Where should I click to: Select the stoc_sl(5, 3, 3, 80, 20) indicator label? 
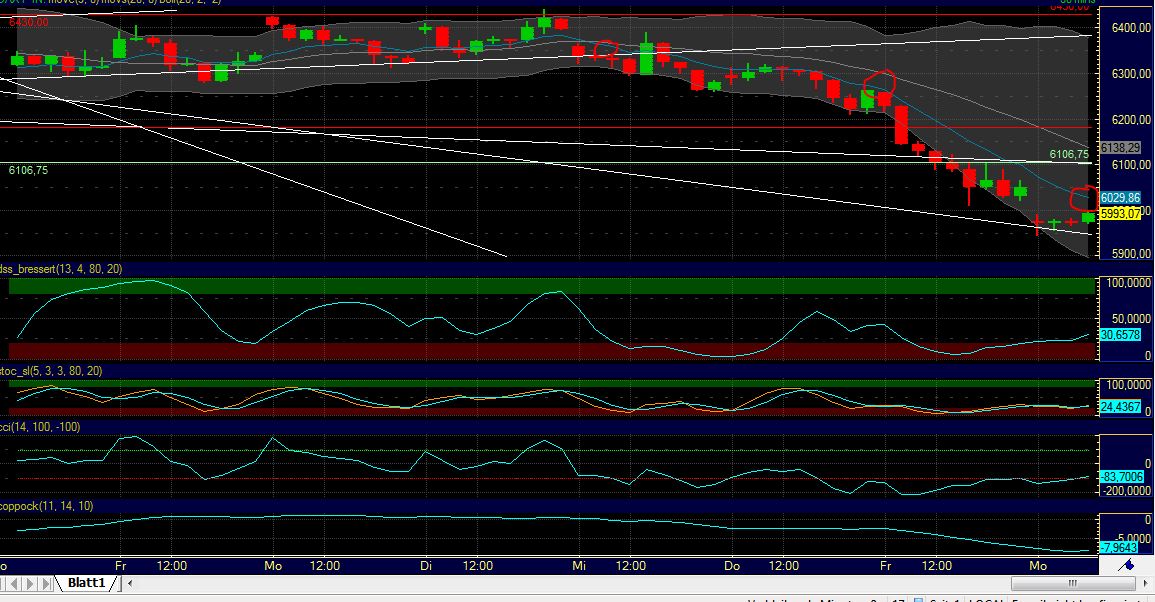[x=50, y=371]
